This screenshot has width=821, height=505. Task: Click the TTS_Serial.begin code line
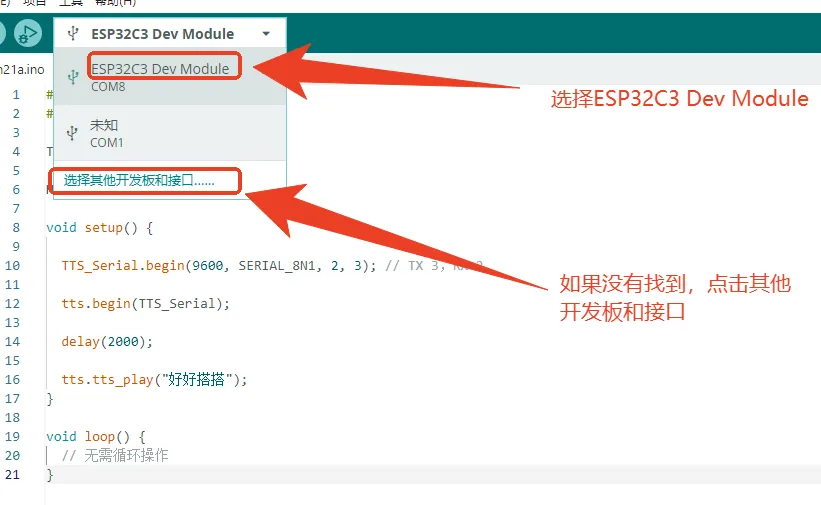point(200,265)
